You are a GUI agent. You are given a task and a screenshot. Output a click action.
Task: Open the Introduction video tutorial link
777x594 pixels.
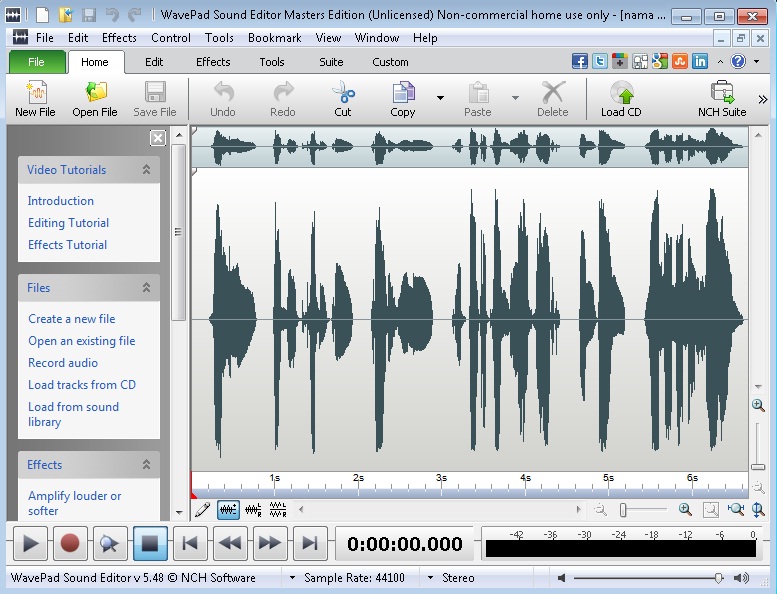[x=60, y=201]
